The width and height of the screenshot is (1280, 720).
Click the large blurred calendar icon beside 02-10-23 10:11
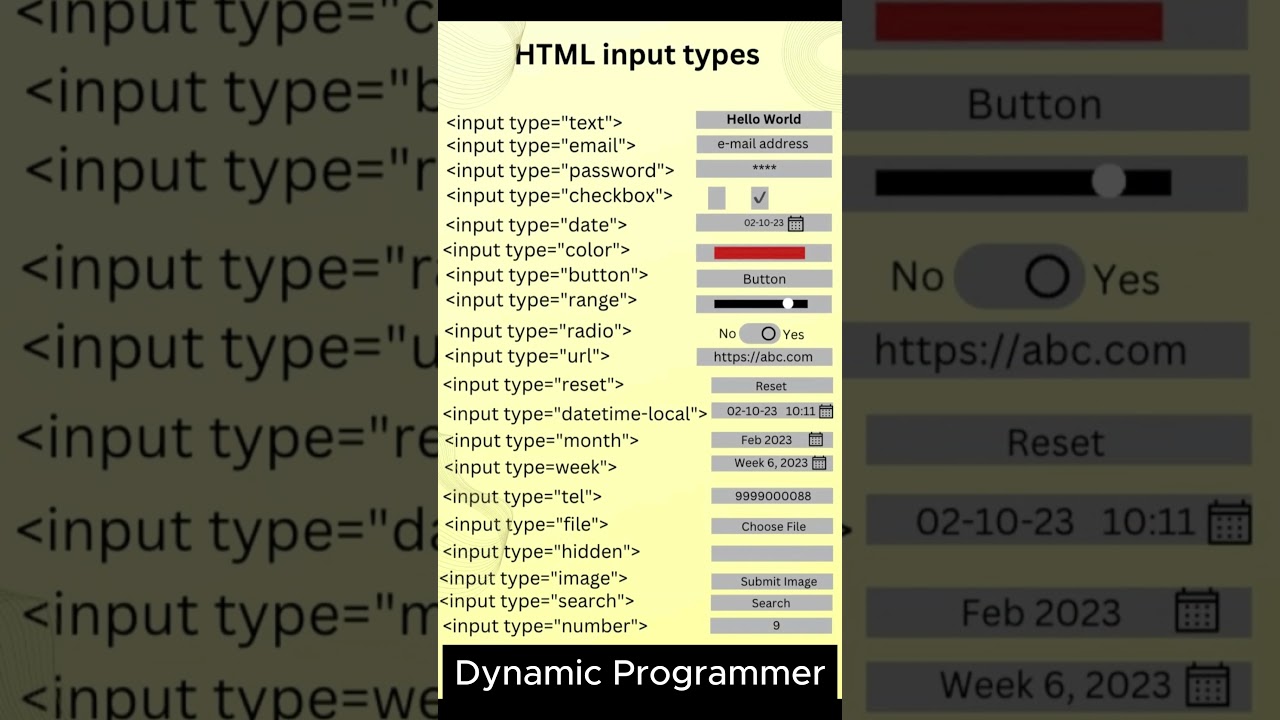(x=1230, y=522)
